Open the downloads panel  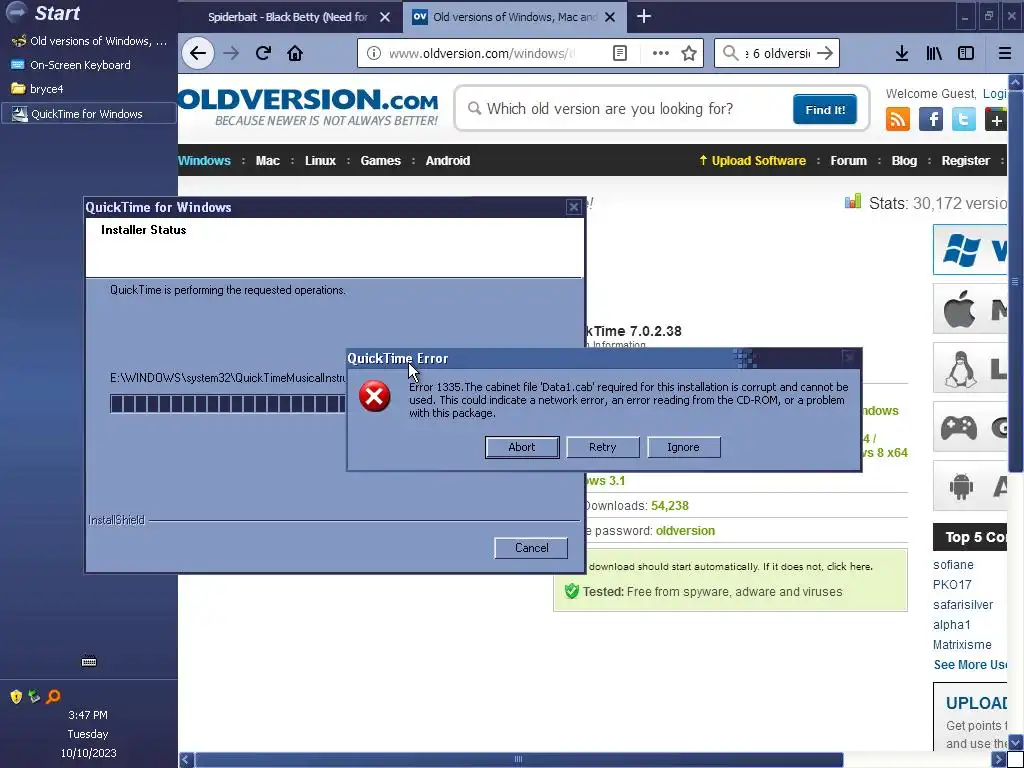click(x=902, y=54)
